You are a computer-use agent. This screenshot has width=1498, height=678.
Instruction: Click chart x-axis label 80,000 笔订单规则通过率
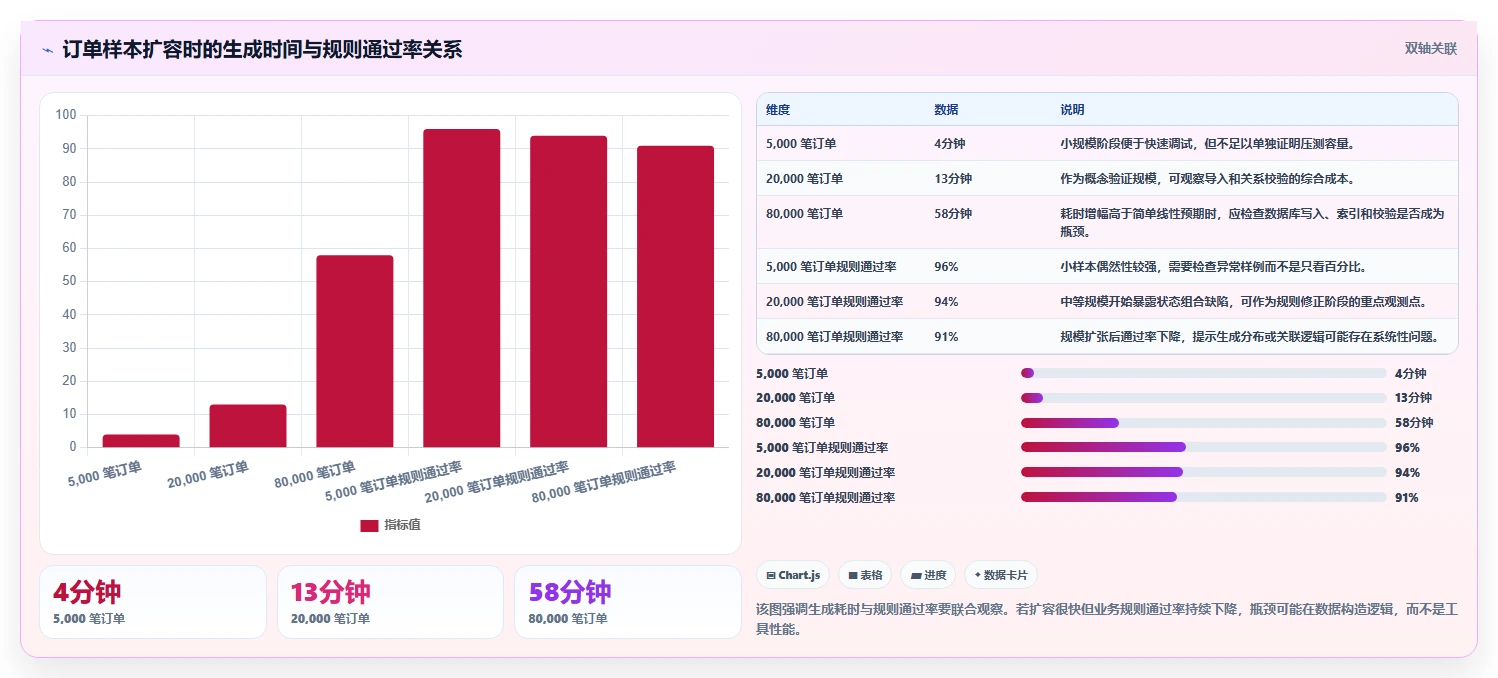pos(604,482)
